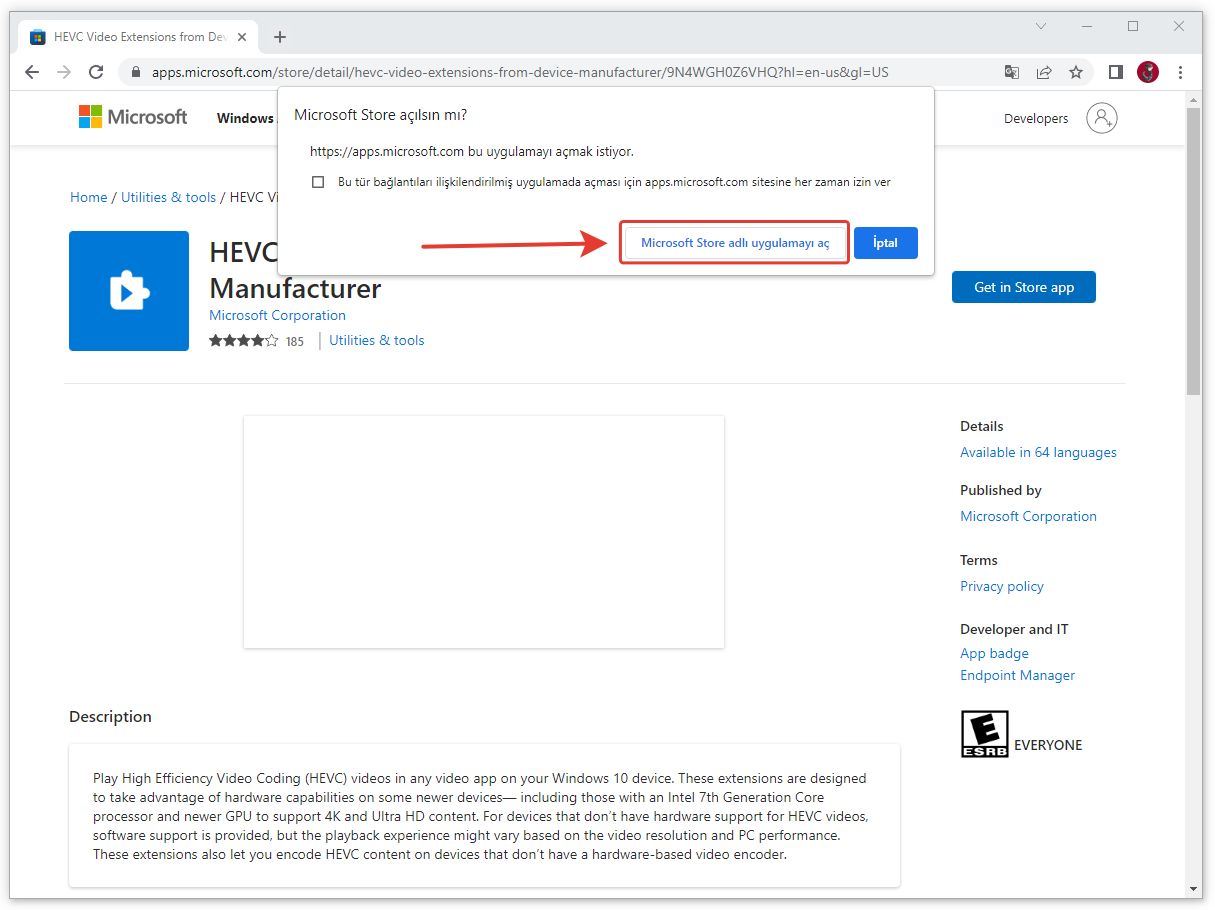Screen dimensions: 1215x910
Task: Click the Microsoft logo
Action: [133, 117]
